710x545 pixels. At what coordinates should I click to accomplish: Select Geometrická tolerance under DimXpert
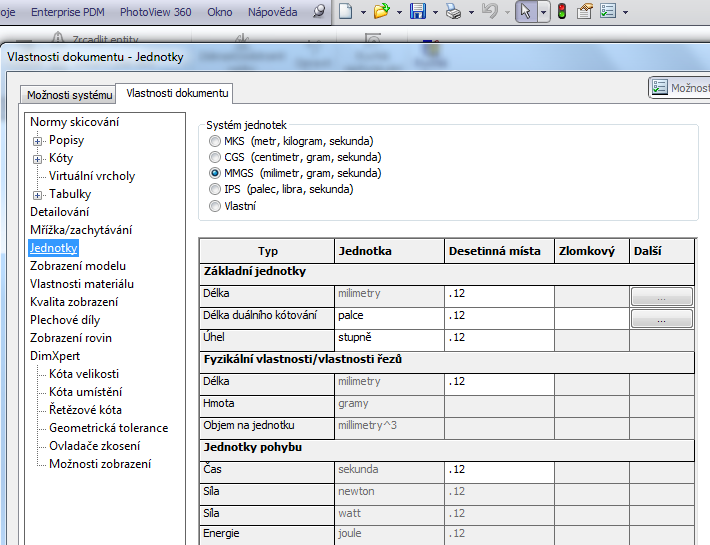[109, 428]
